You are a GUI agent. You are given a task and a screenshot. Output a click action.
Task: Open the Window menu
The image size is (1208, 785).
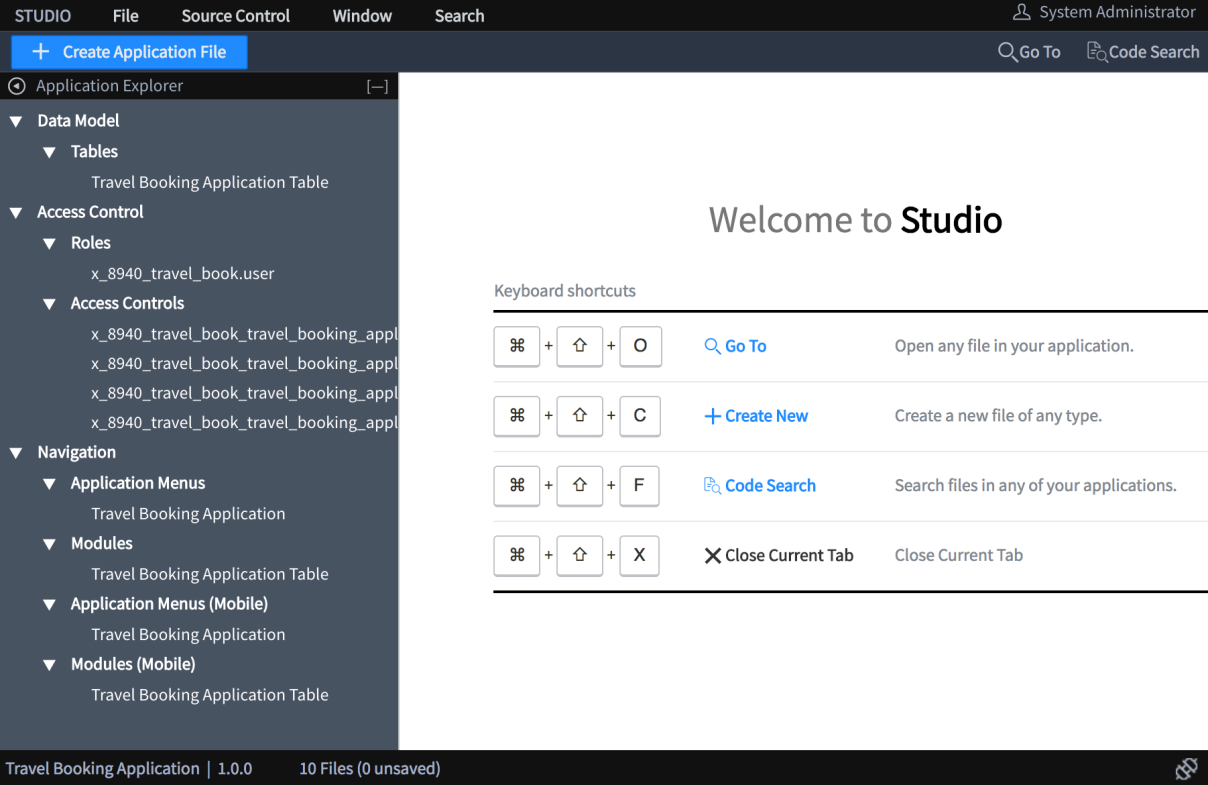click(x=361, y=15)
